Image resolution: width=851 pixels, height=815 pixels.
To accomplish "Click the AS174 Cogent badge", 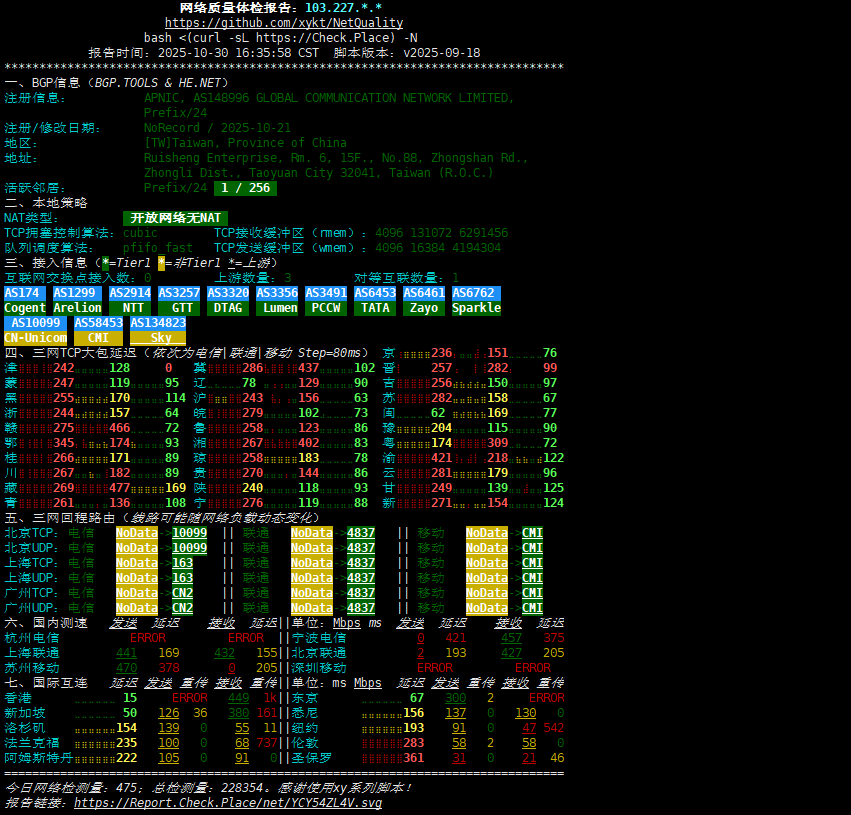I will pos(25,300).
